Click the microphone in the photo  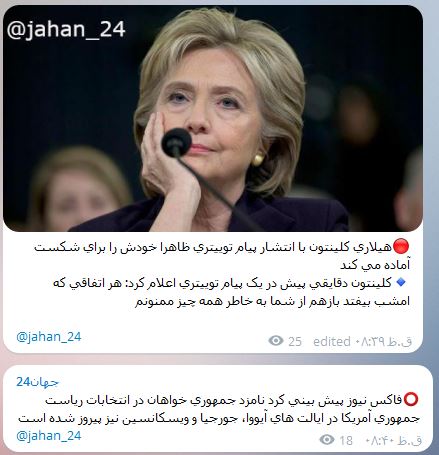[177, 141]
